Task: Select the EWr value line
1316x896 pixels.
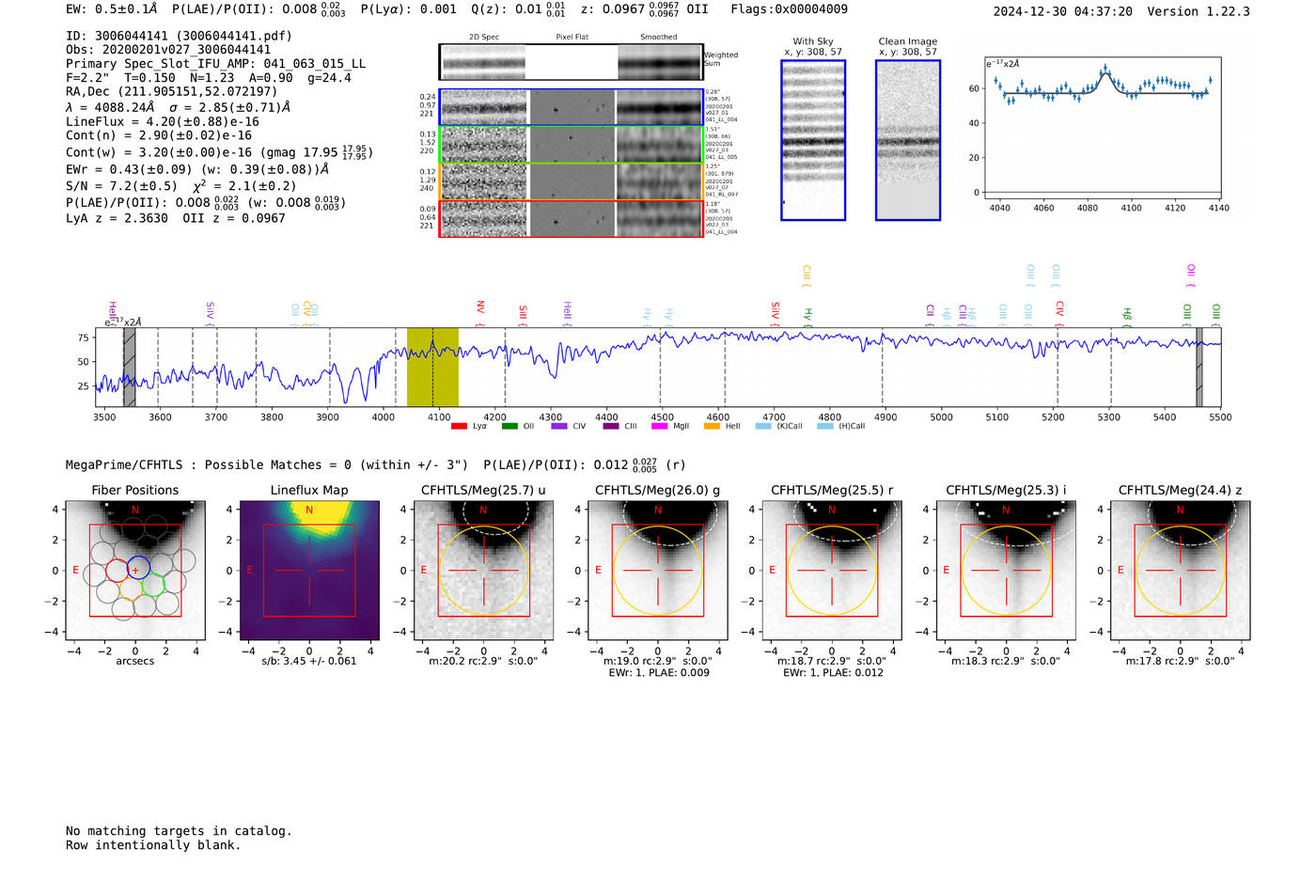Action: 197,169
